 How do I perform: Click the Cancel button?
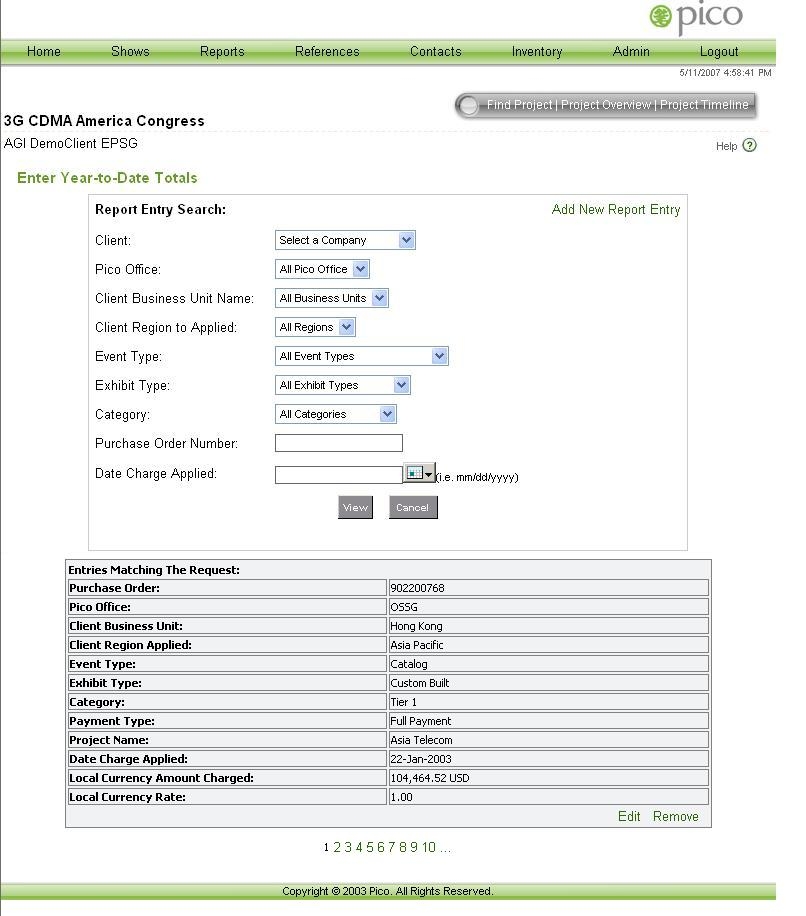413,508
